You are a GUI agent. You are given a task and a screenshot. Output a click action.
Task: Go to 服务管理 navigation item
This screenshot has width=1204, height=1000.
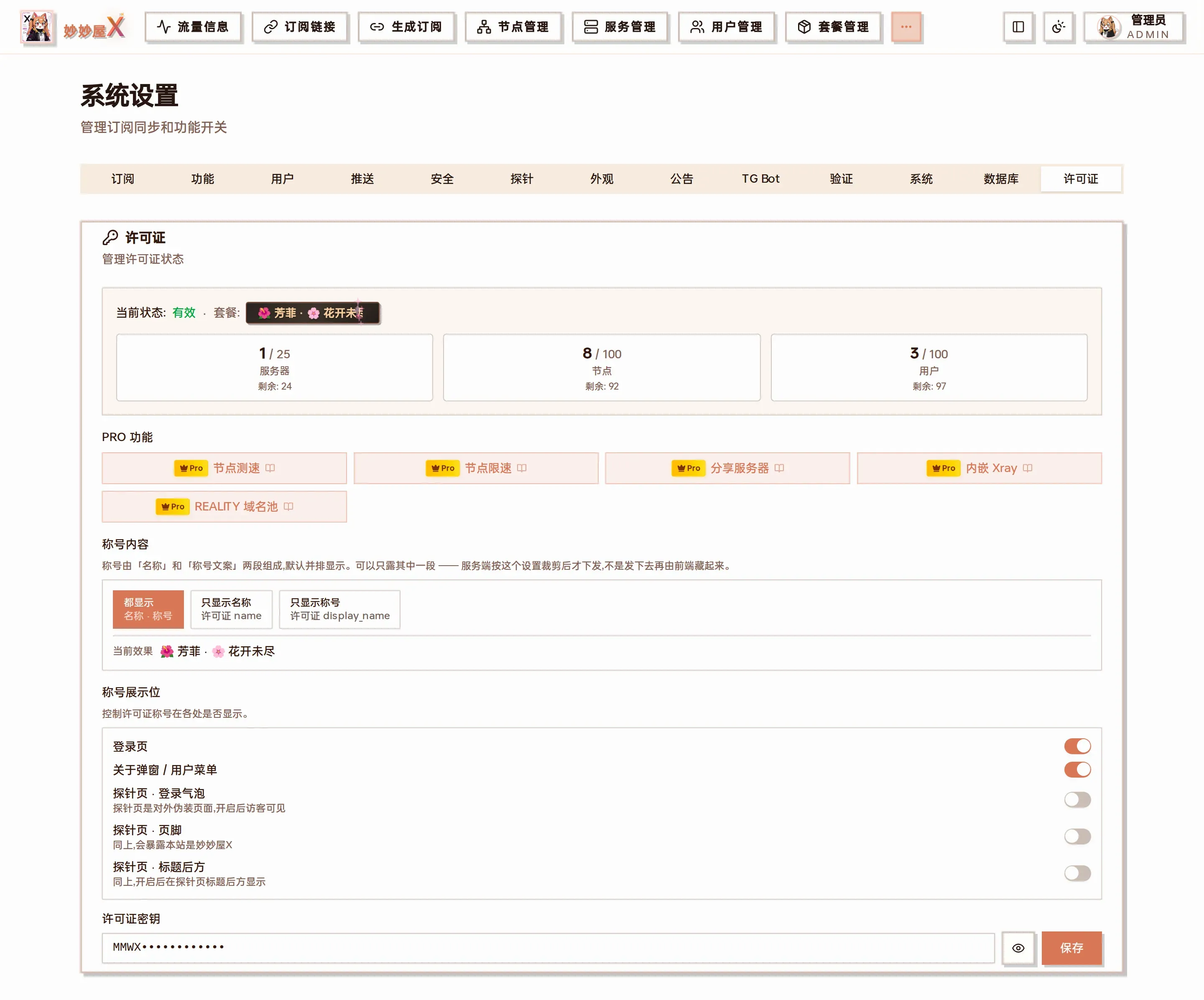click(x=620, y=27)
